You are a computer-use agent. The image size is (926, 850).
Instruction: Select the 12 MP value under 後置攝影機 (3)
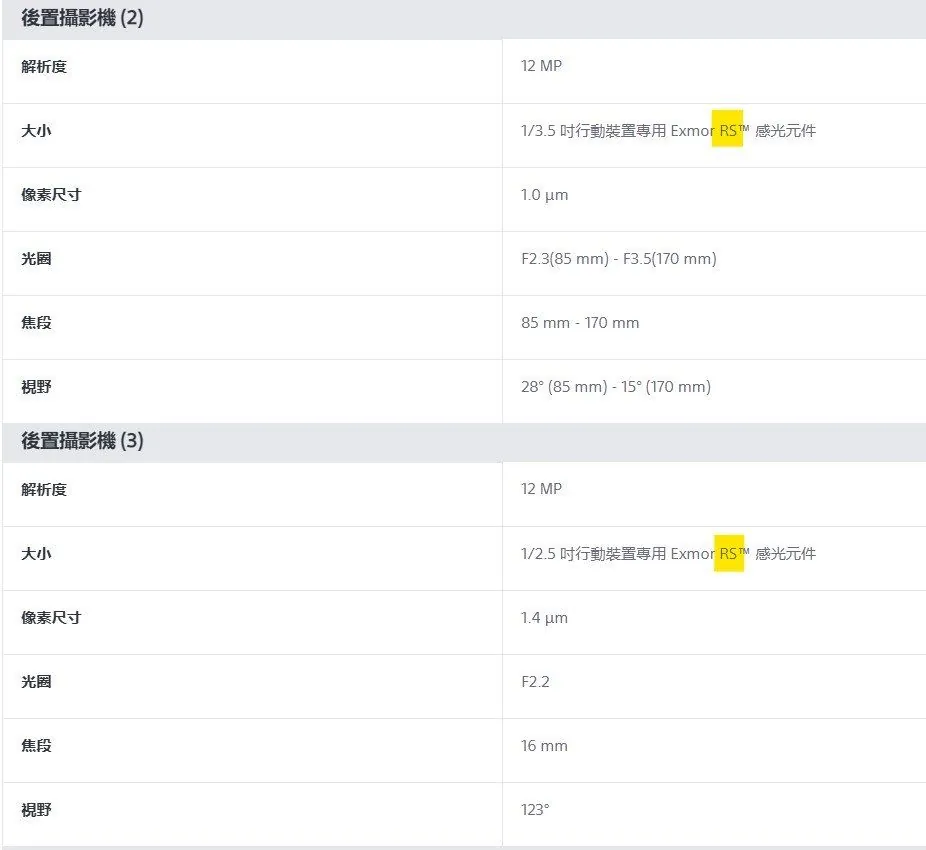tap(541, 489)
